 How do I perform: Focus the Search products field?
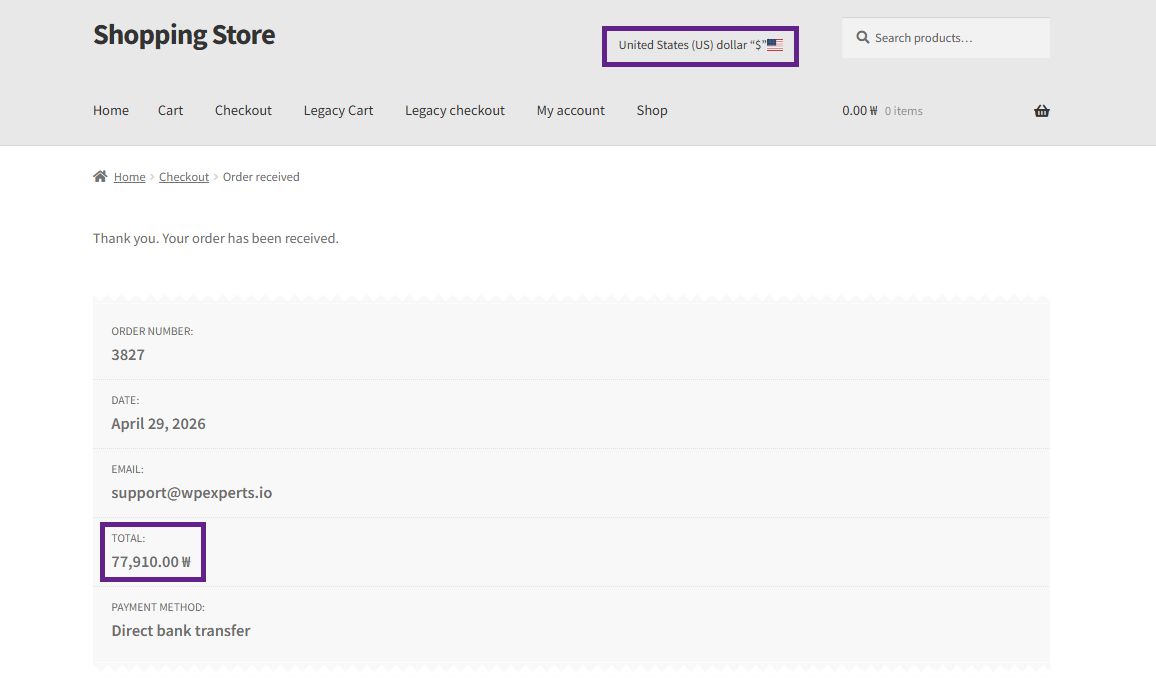(x=946, y=38)
